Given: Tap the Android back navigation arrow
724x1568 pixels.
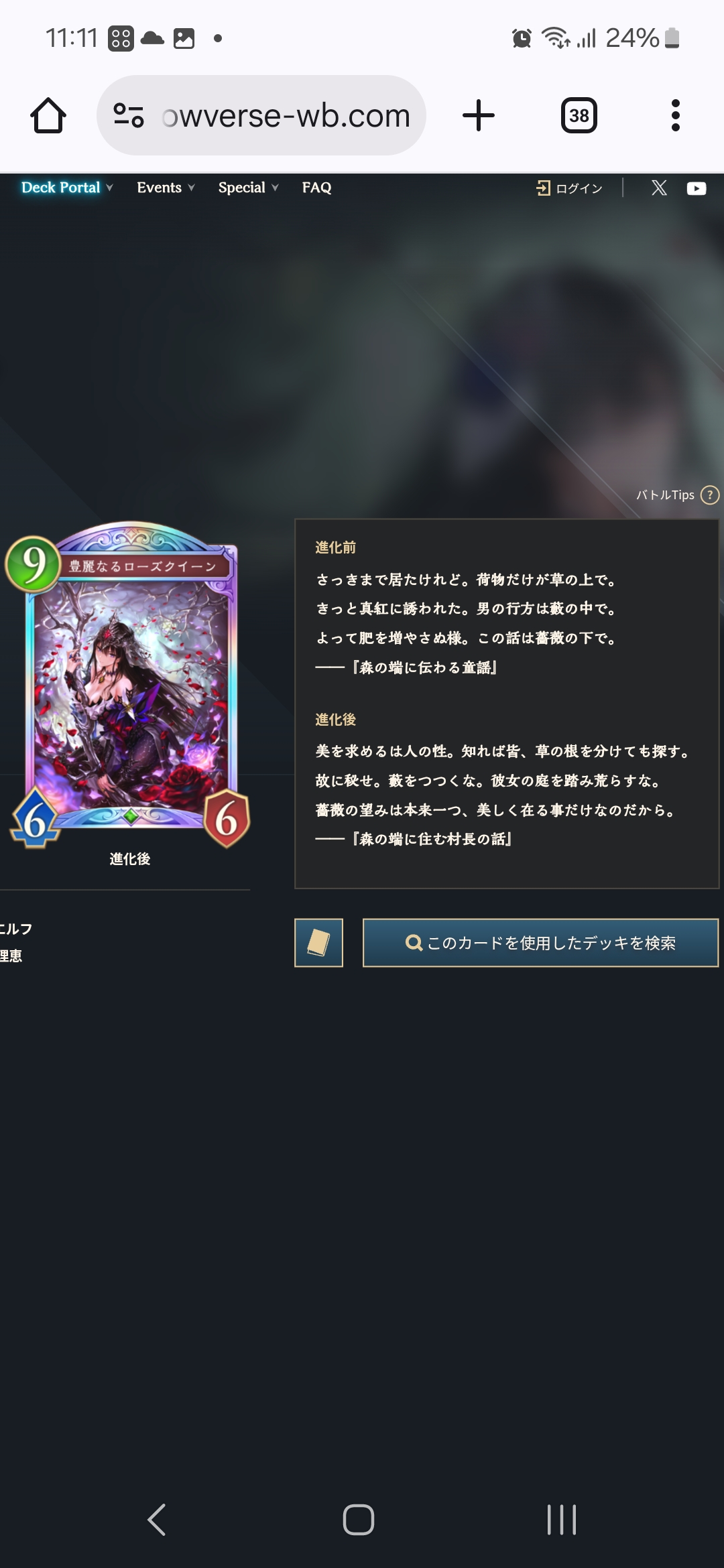Looking at the screenshot, I should 156,1519.
